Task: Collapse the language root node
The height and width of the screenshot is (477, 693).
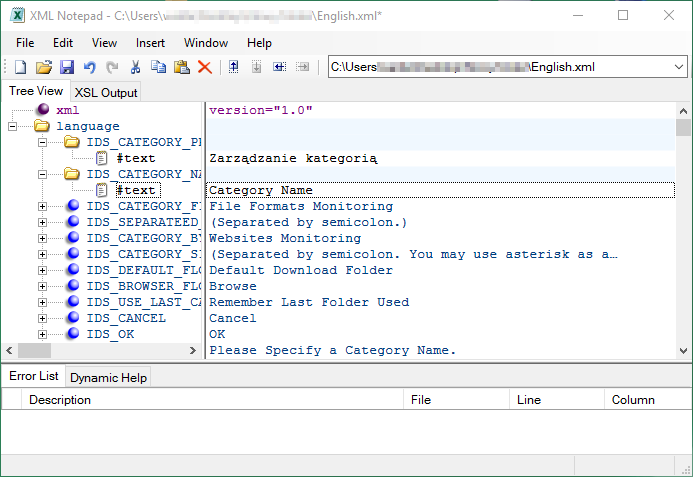Action: pyautogui.click(x=12, y=126)
